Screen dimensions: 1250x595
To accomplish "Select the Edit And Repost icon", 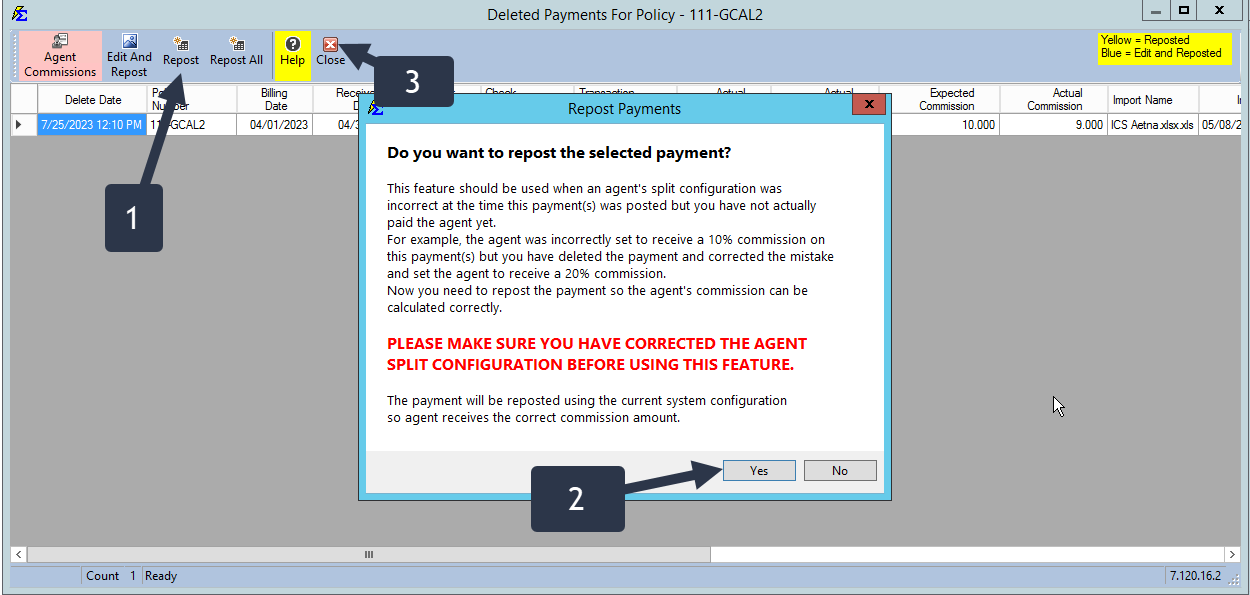I will coord(129,55).
